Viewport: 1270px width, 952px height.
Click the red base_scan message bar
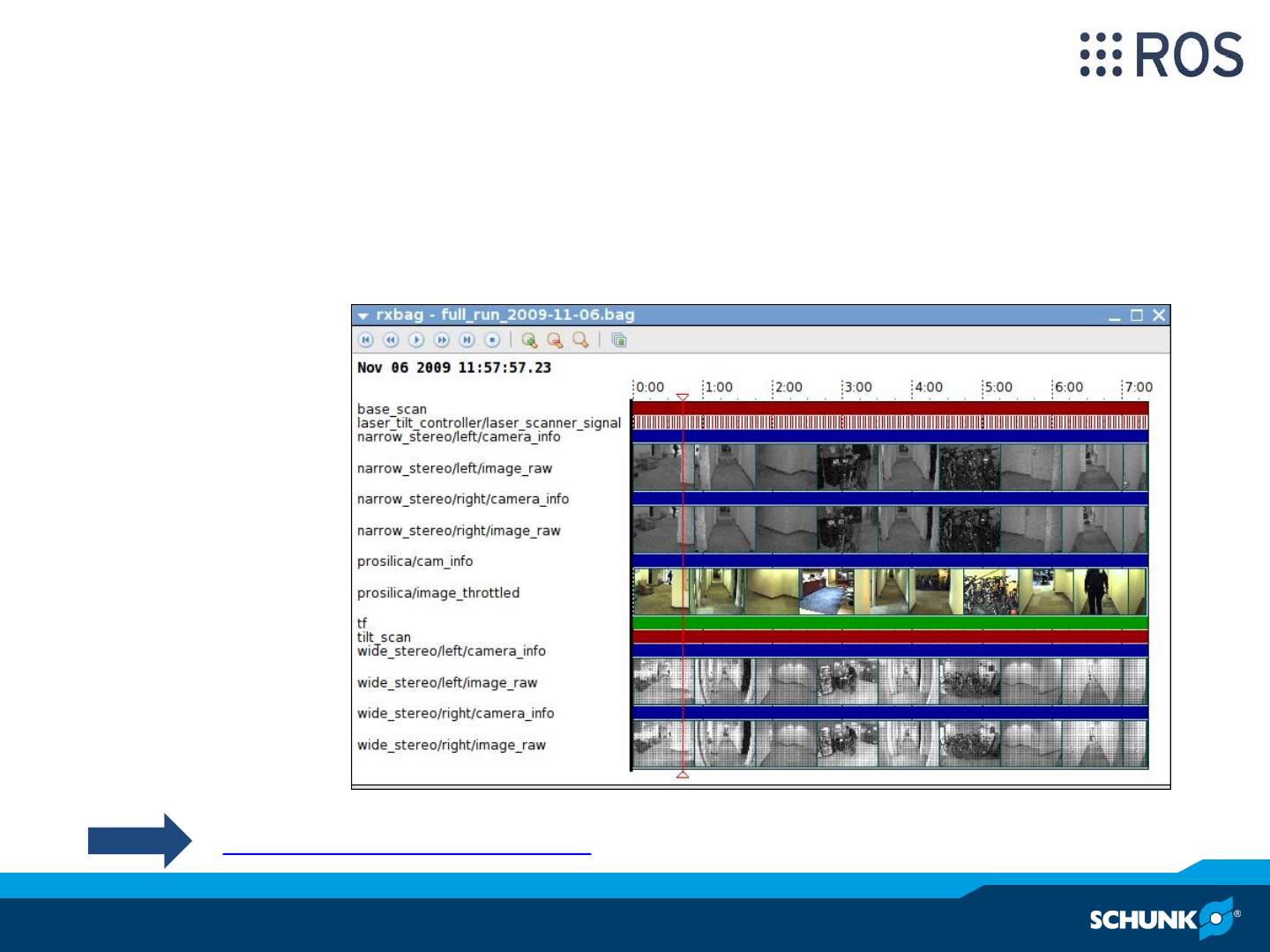[x=891, y=408]
